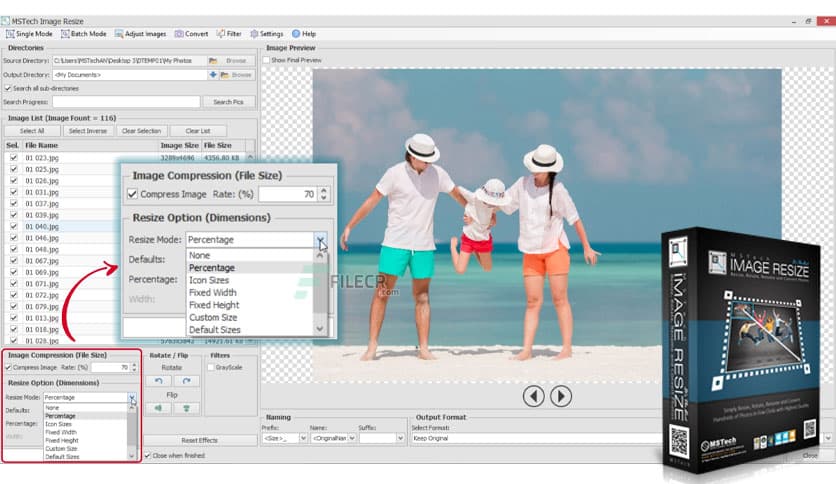This screenshot has width=836, height=484.
Task: Click the enlarged dropdown list scrollbar
Action: click(320, 292)
